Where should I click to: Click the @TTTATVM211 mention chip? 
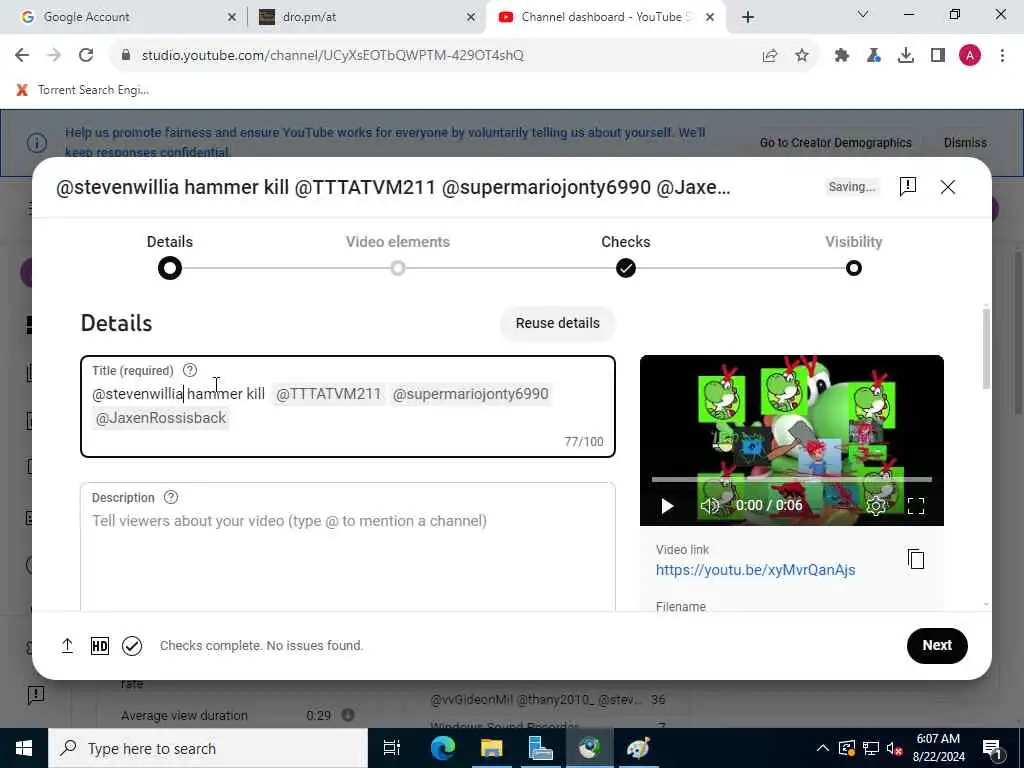point(328,394)
